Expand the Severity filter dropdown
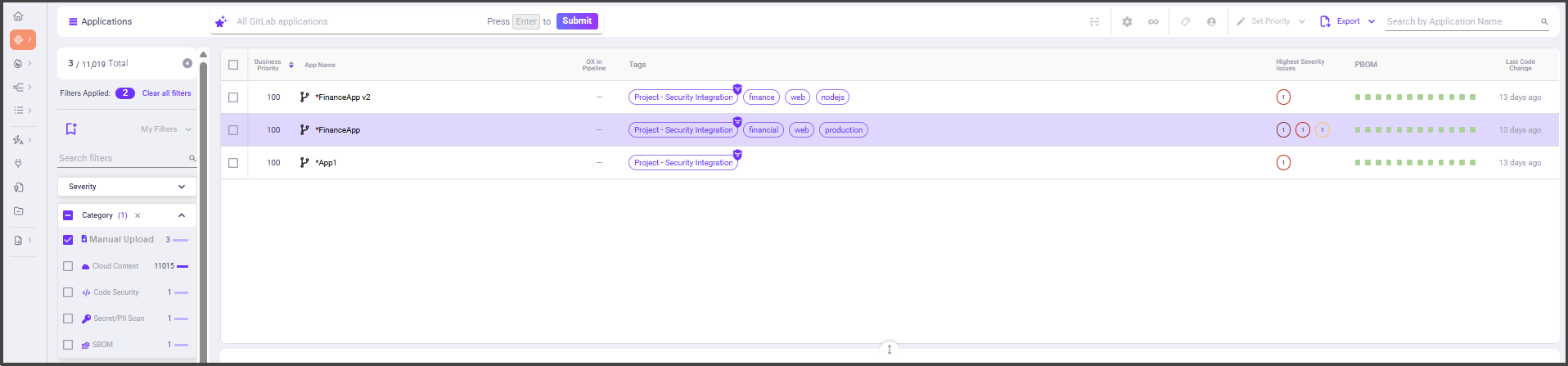This screenshot has height=366, width=1568. (x=127, y=187)
